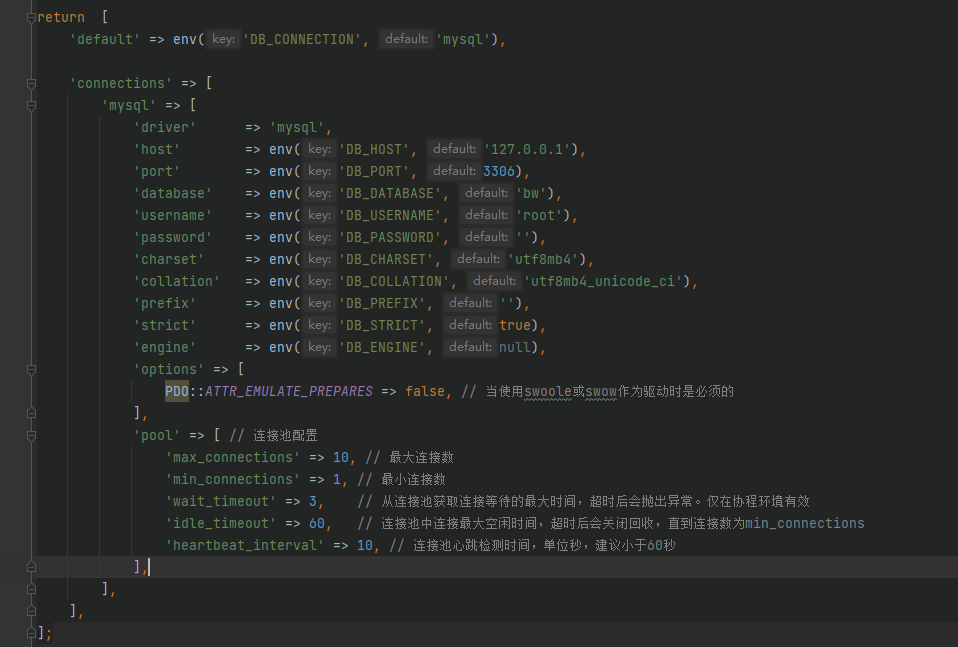Click the fold-end marker on the last line
The height and width of the screenshot is (647, 958).
tap(32, 633)
